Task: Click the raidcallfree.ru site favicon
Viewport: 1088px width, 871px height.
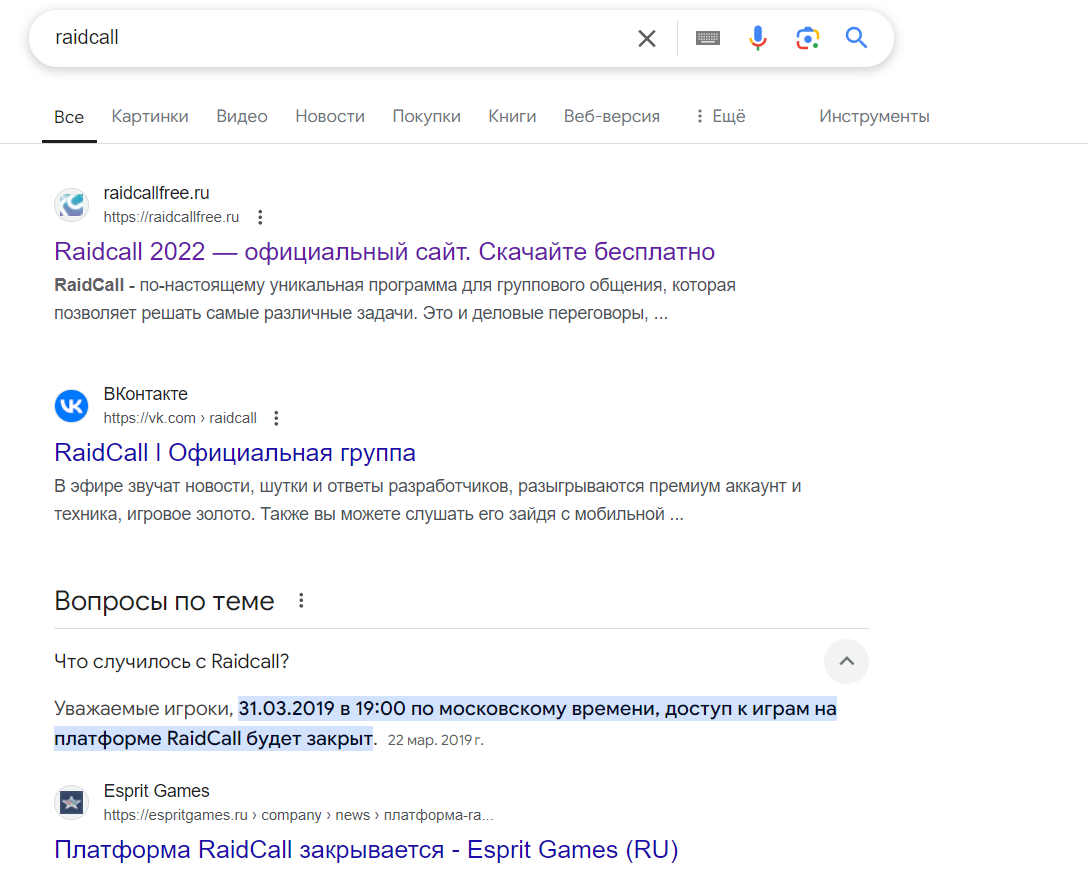Action: coord(71,205)
